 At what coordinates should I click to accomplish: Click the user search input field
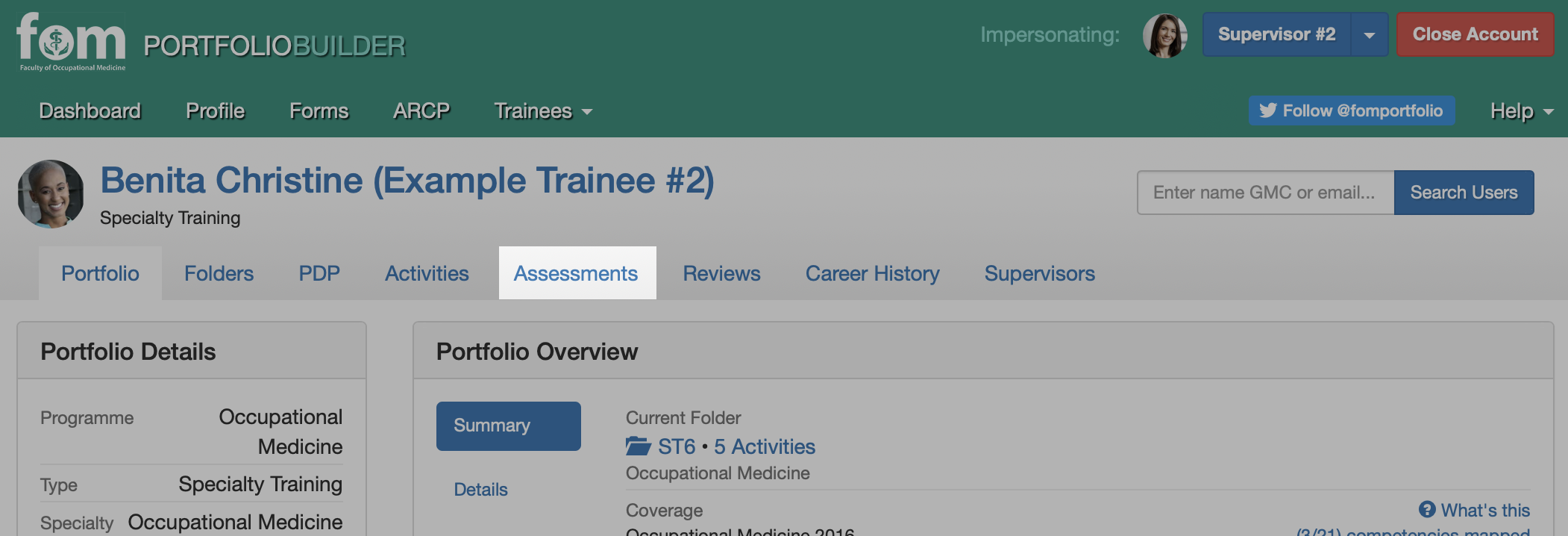[1265, 193]
